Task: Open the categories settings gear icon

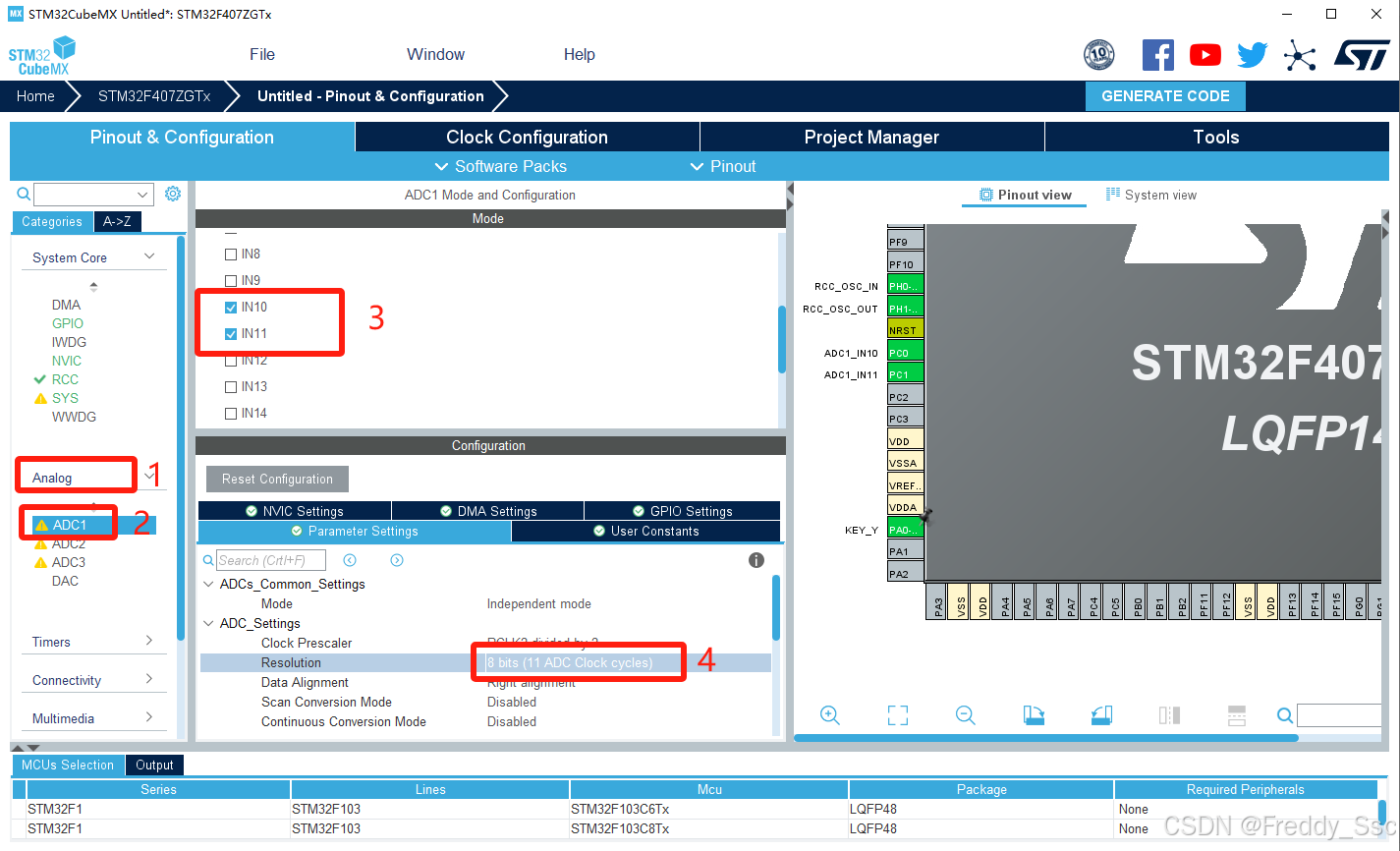Action: click(173, 194)
